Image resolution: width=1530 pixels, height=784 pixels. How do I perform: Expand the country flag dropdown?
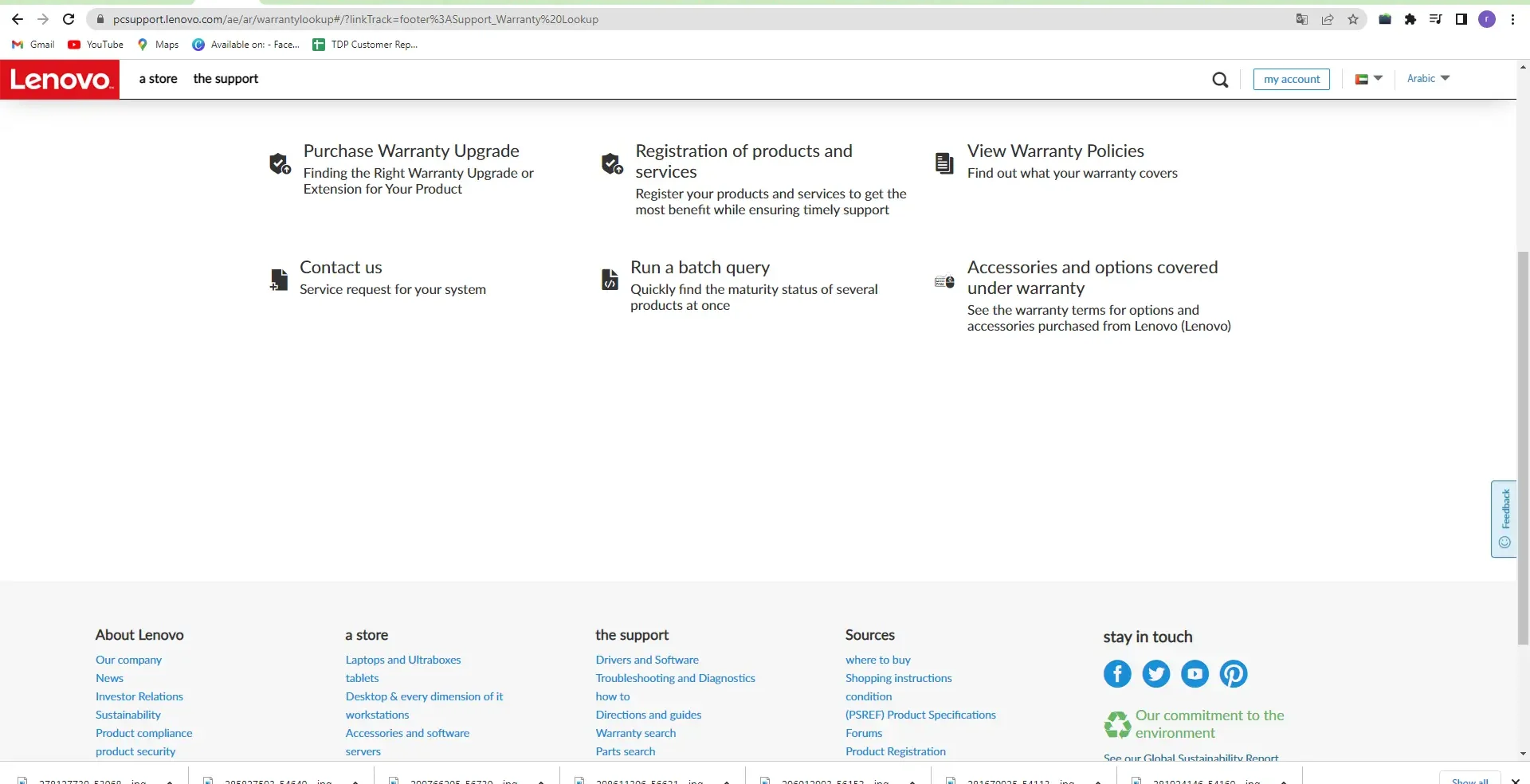(1368, 79)
